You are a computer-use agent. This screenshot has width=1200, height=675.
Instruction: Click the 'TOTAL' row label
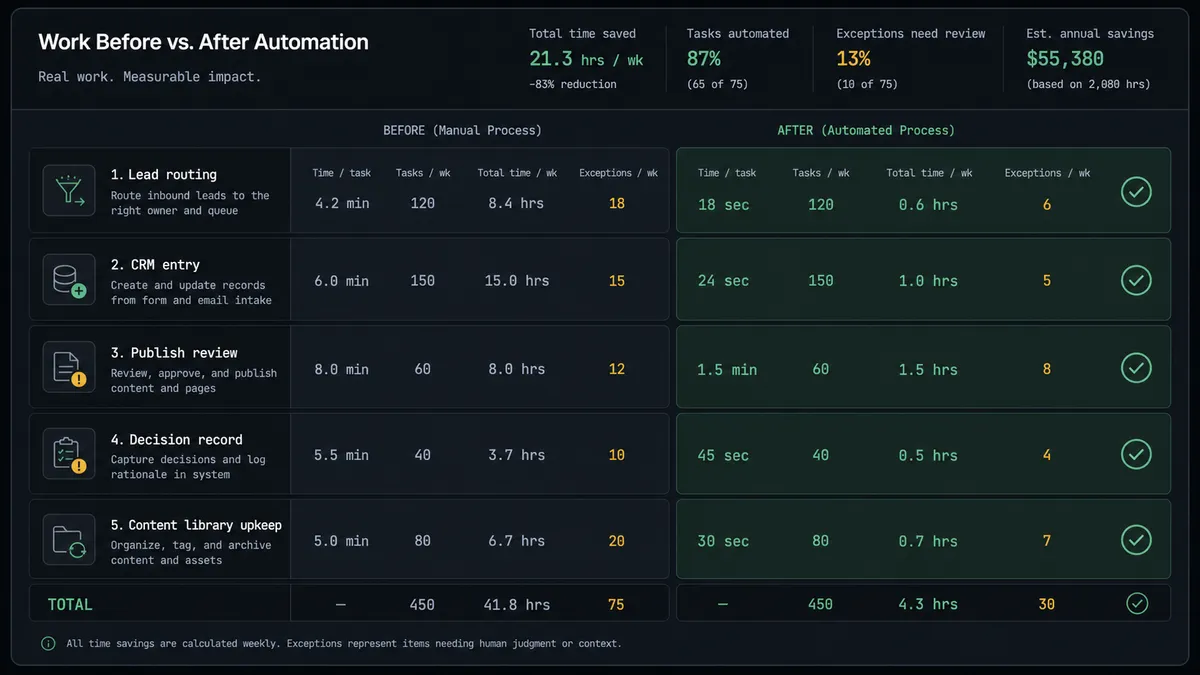[70, 604]
